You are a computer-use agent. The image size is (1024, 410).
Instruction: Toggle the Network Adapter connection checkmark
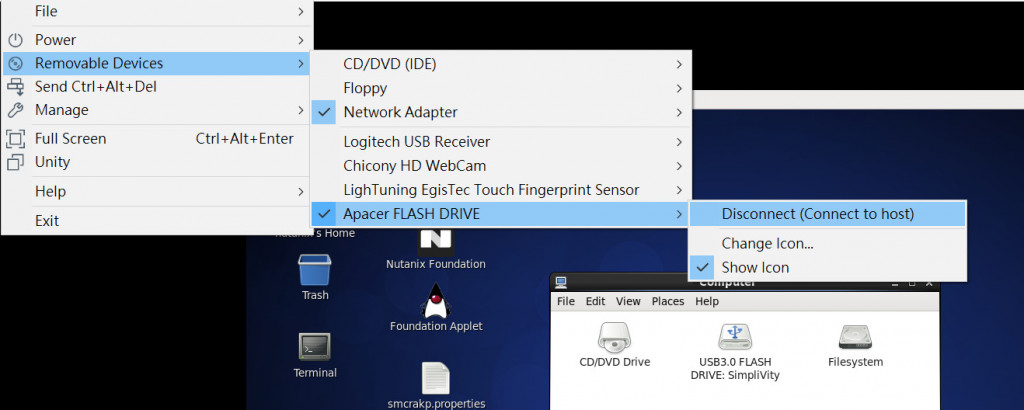(x=324, y=112)
